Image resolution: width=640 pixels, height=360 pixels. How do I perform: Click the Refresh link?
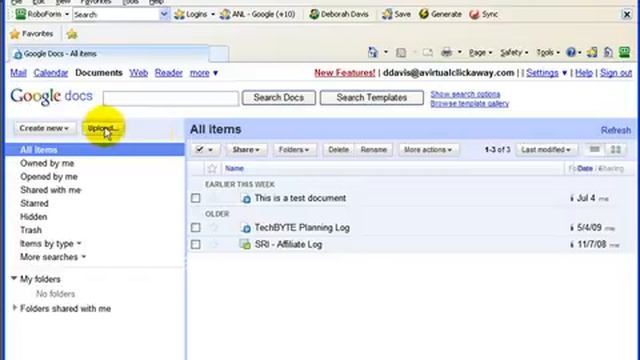616,130
